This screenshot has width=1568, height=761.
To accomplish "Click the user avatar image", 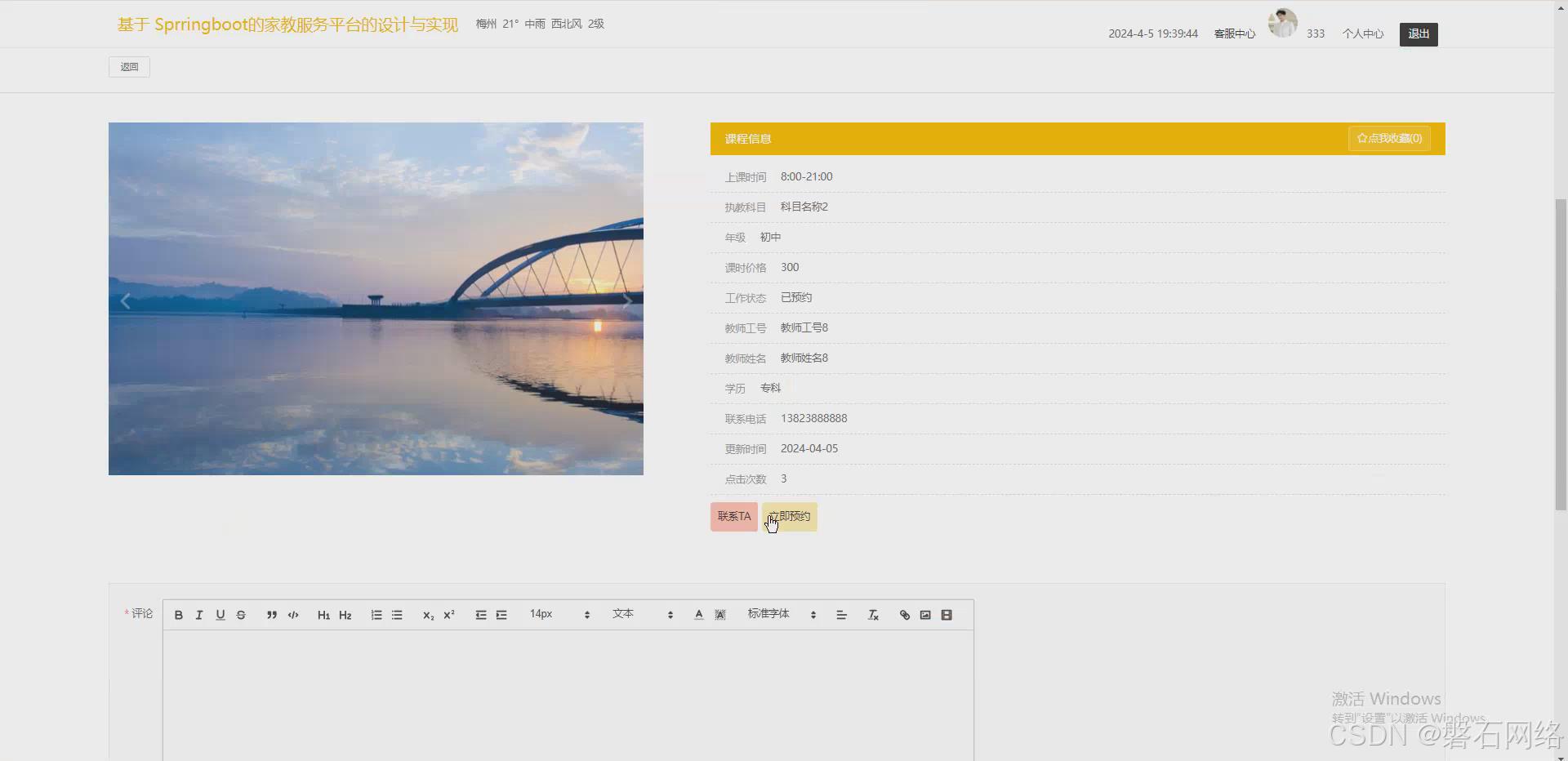I will point(1282,23).
